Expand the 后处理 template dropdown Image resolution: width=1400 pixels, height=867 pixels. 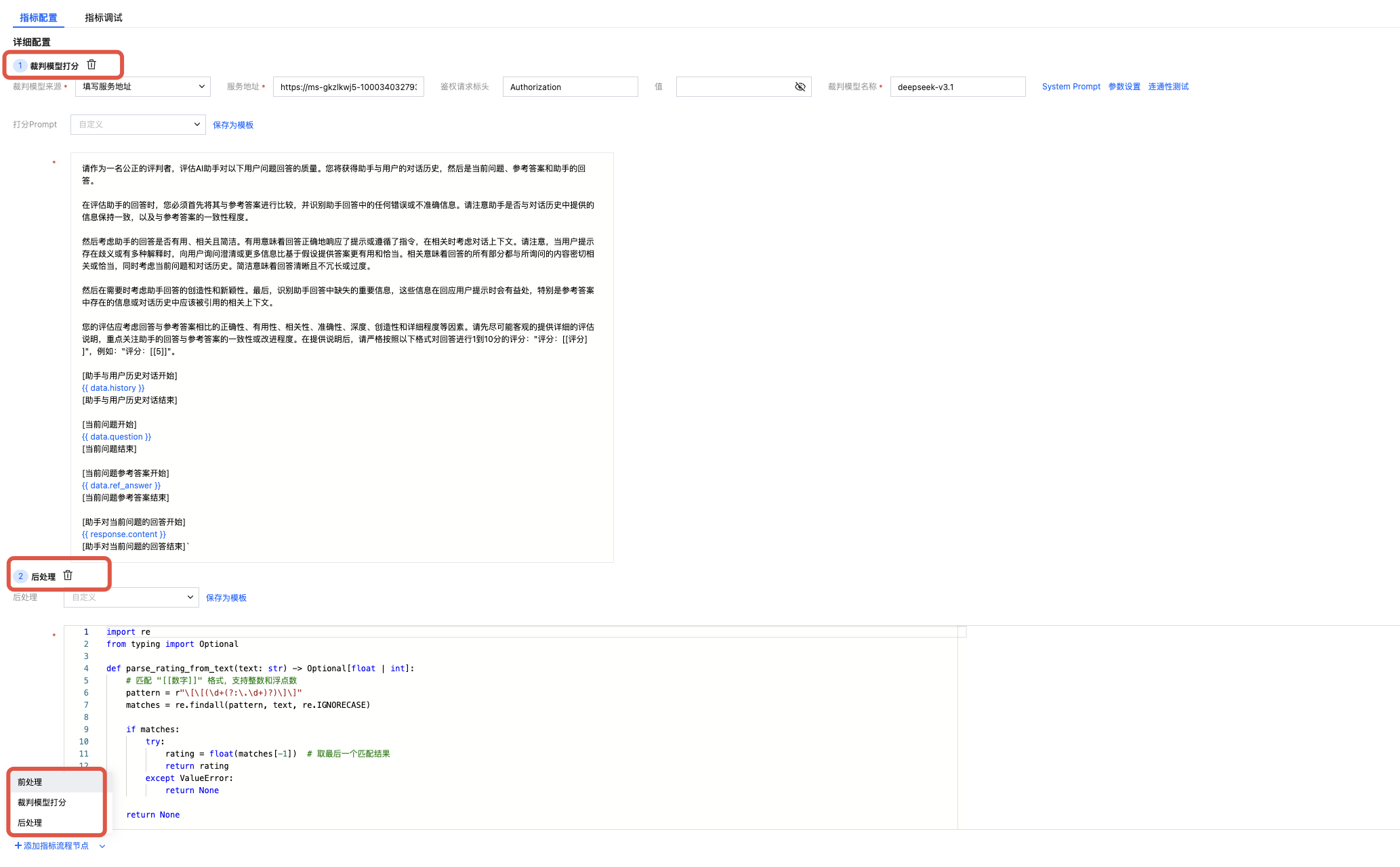coord(131,597)
